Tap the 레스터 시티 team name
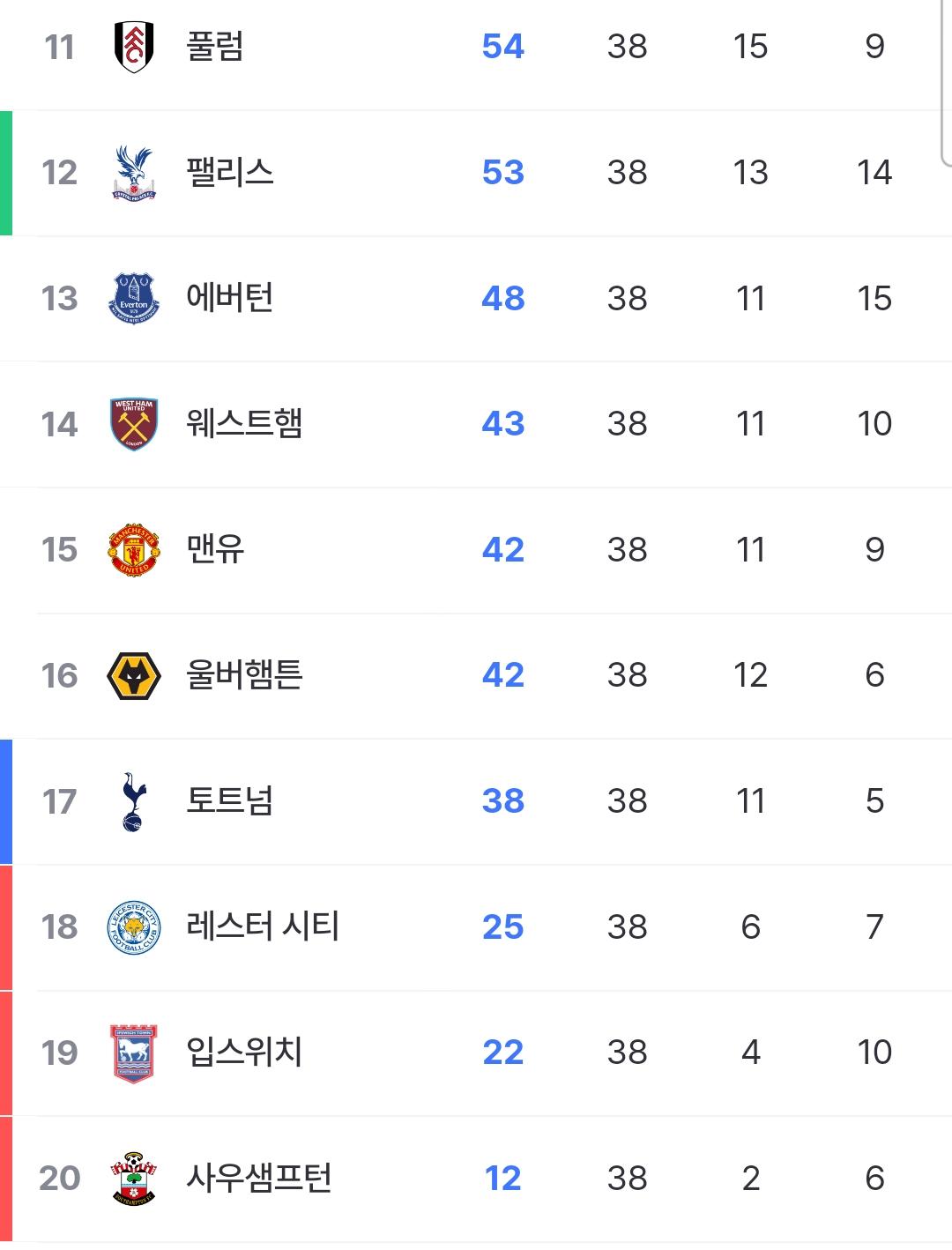Screen dimensions: 952x1250 (263, 927)
